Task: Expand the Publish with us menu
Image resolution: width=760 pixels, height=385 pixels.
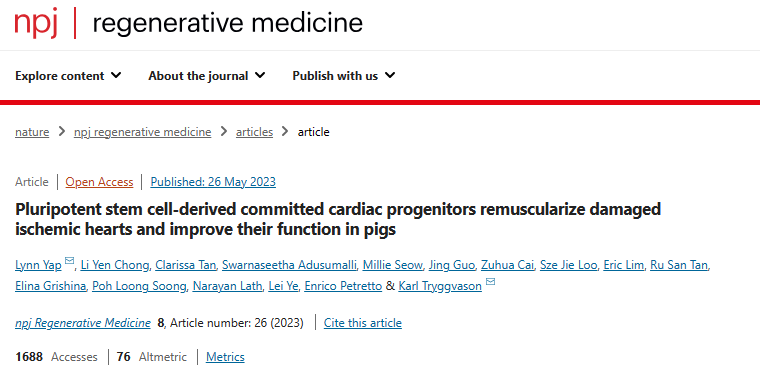Action: (x=344, y=76)
